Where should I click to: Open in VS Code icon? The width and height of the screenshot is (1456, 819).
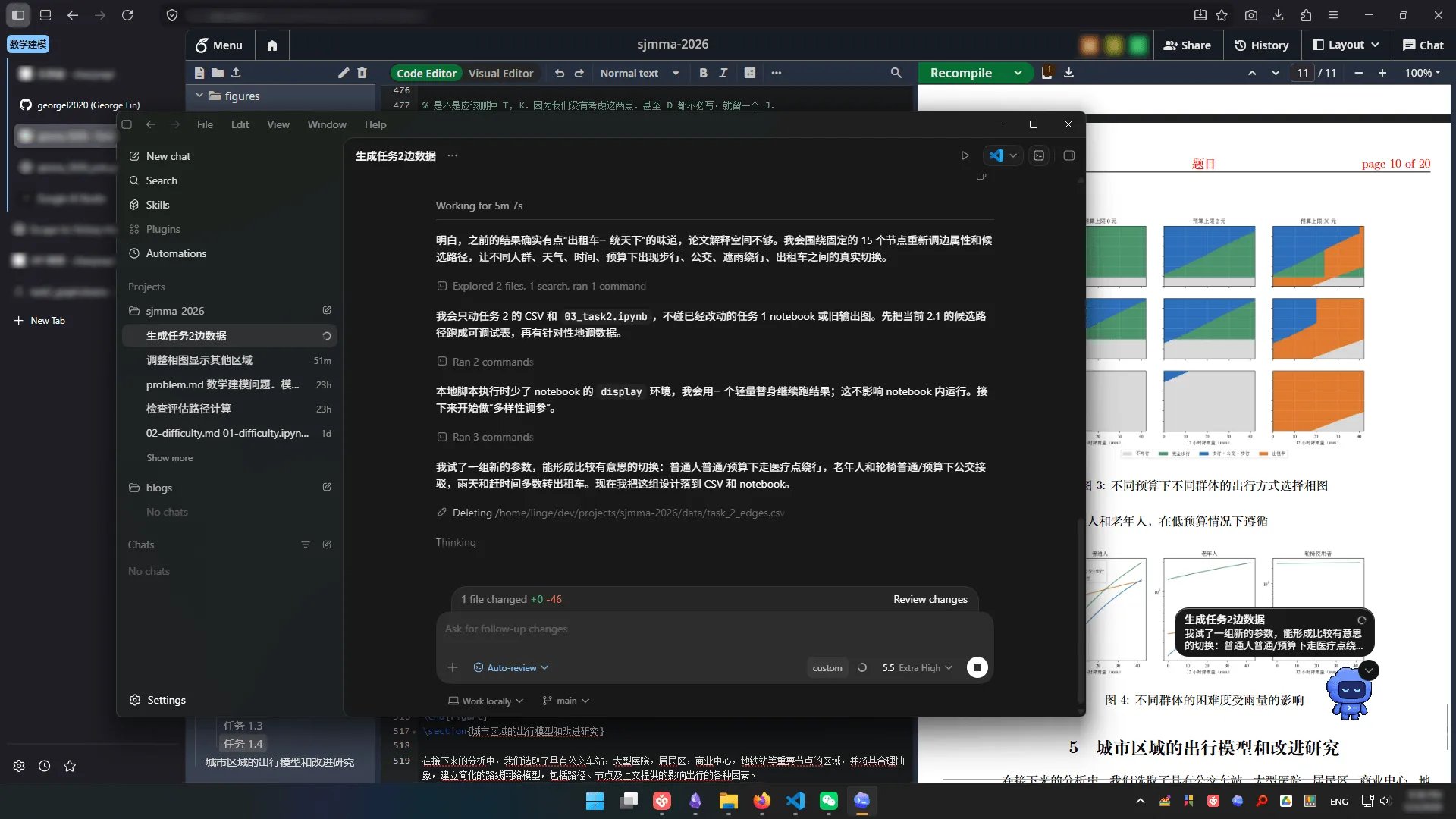pos(996,155)
